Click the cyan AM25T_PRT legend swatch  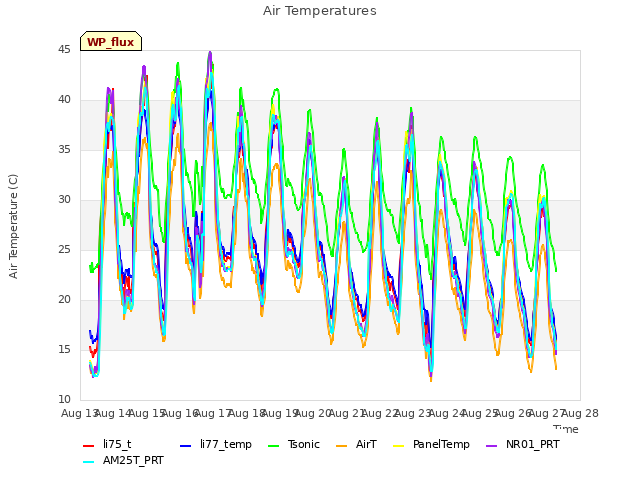[x=89, y=462]
